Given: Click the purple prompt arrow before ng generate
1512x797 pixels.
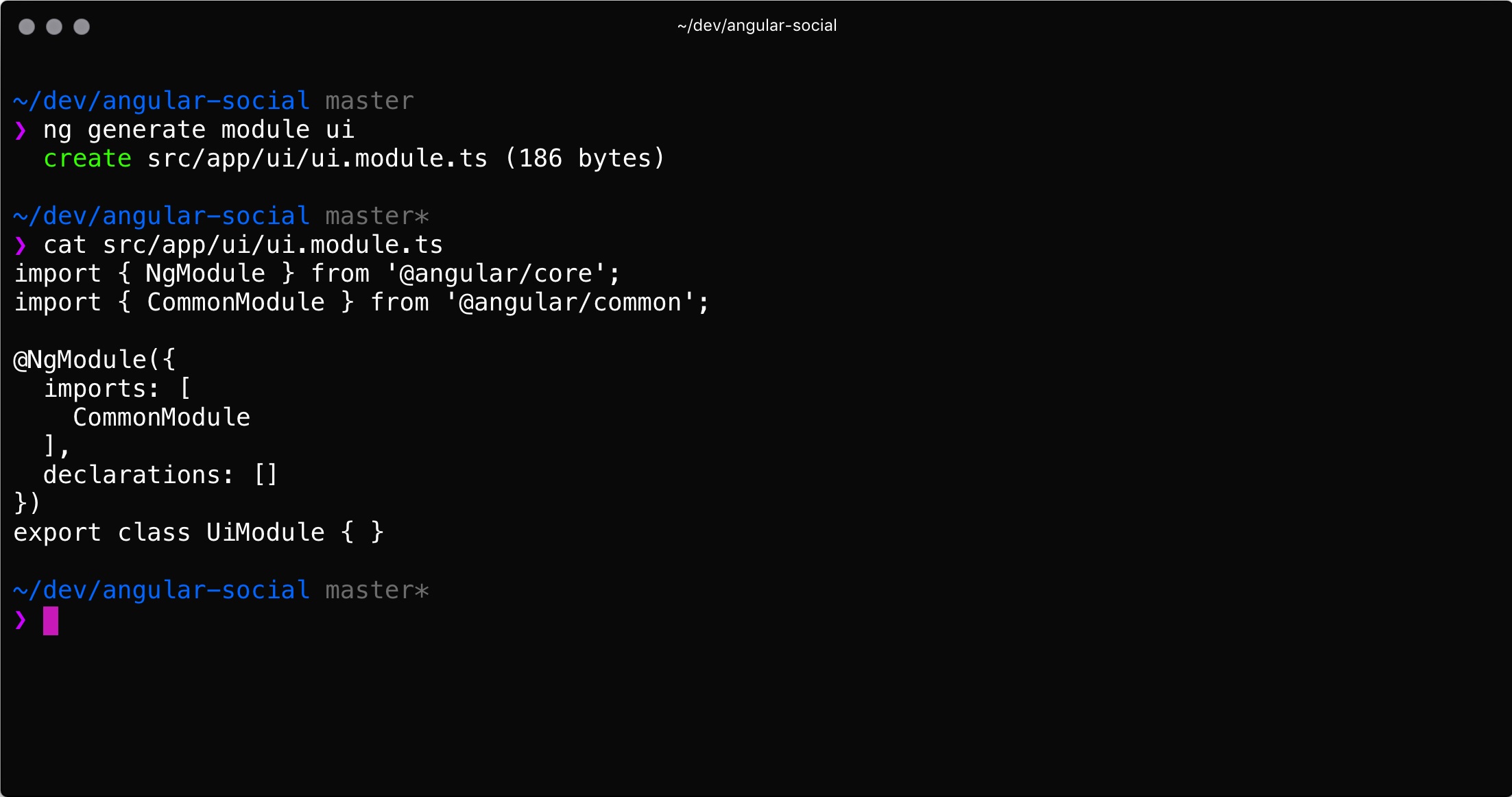Looking at the screenshot, I should (x=21, y=130).
